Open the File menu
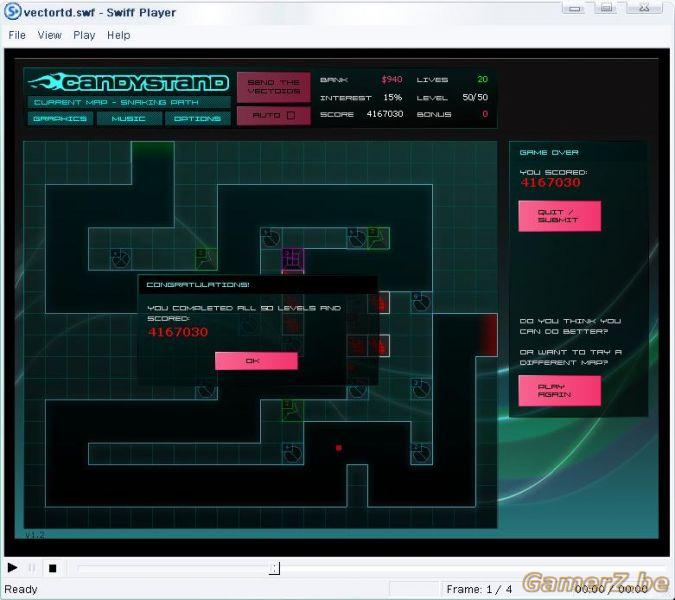This screenshot has height=600, width=675. 17,35
